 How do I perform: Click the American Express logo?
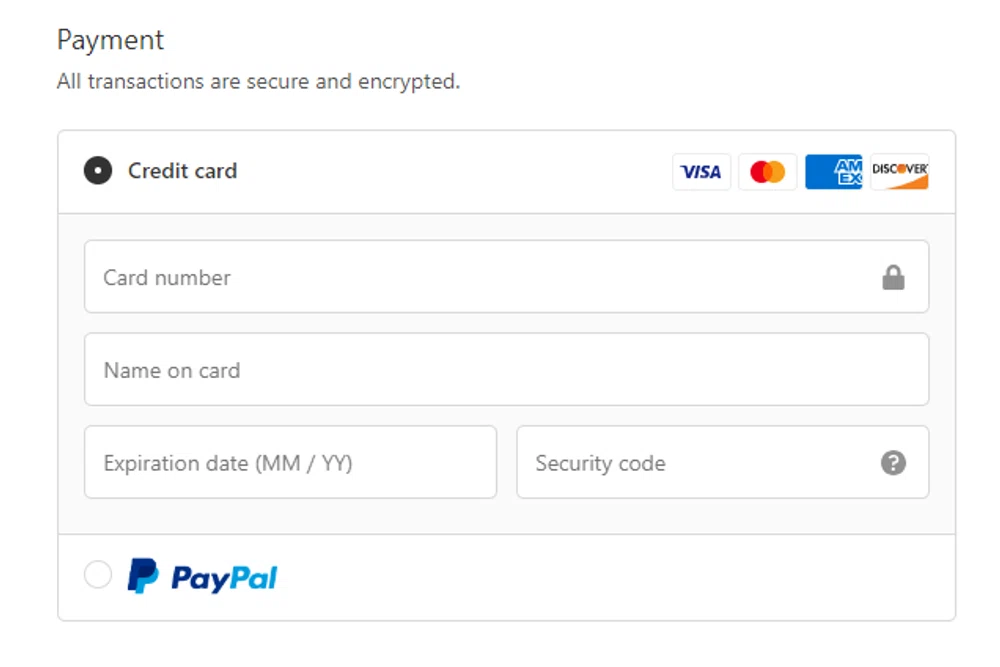click(833, 172)
